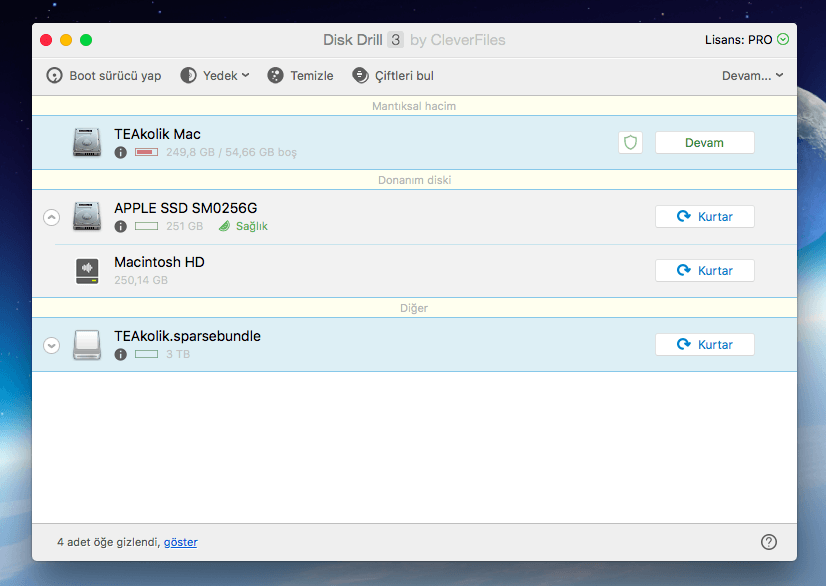Click info icon under TEAkolik Mac
Viewport: 826px width, 586px height.
(121, 152)
